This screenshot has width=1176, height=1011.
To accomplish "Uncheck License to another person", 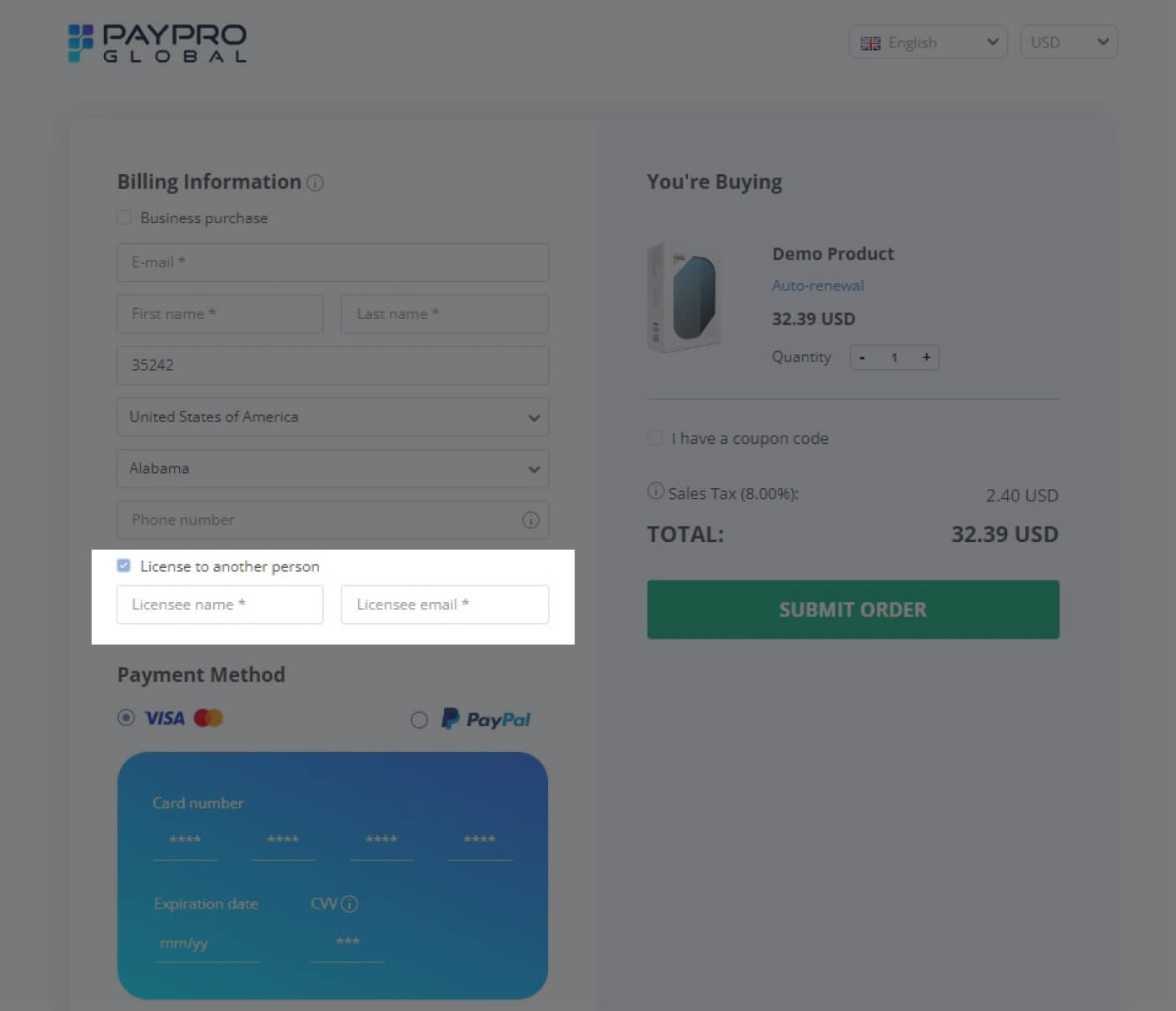I will [x=123, y=565].
